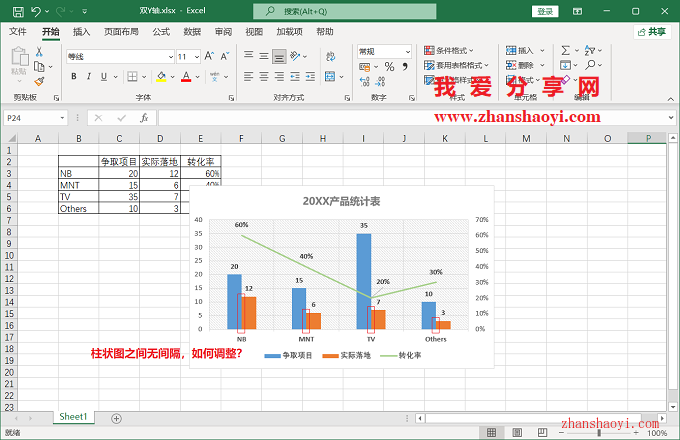Click the Decrease Decimal icon
680x440 pixels.
tap(380, 81)
